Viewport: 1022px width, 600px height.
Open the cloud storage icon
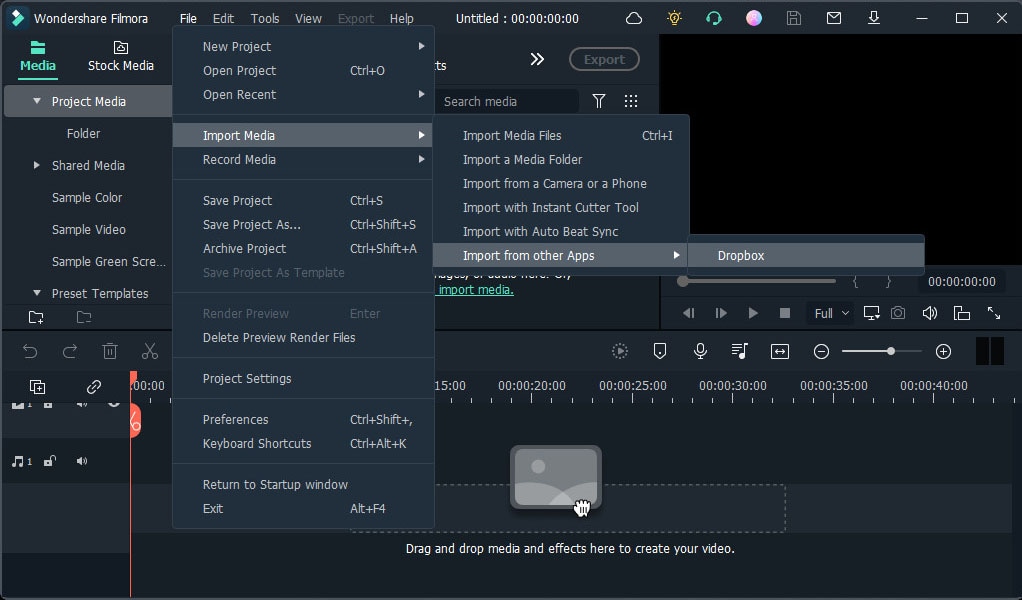point(634,18)
